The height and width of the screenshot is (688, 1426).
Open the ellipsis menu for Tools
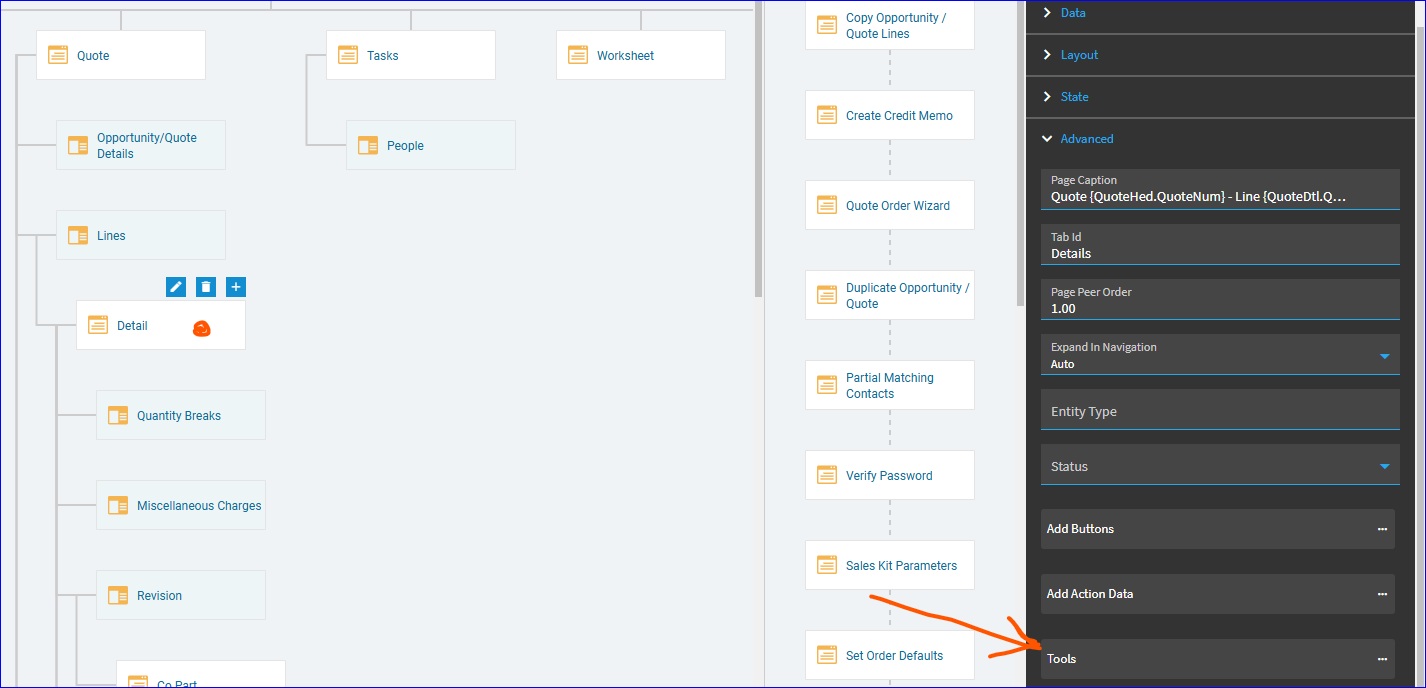[x=1382, y=659]
